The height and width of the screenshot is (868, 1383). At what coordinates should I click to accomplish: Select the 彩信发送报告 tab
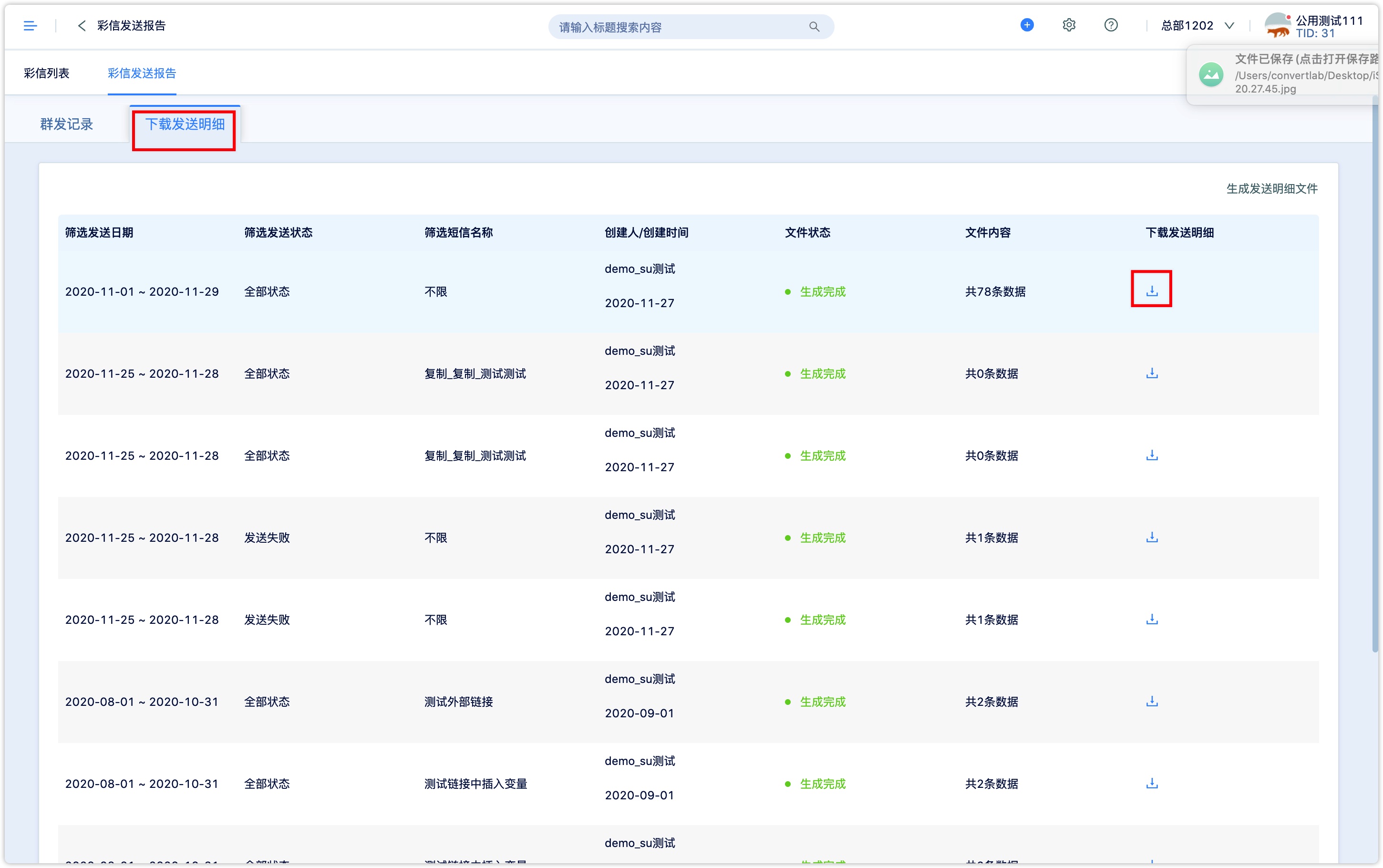(142, 73)
